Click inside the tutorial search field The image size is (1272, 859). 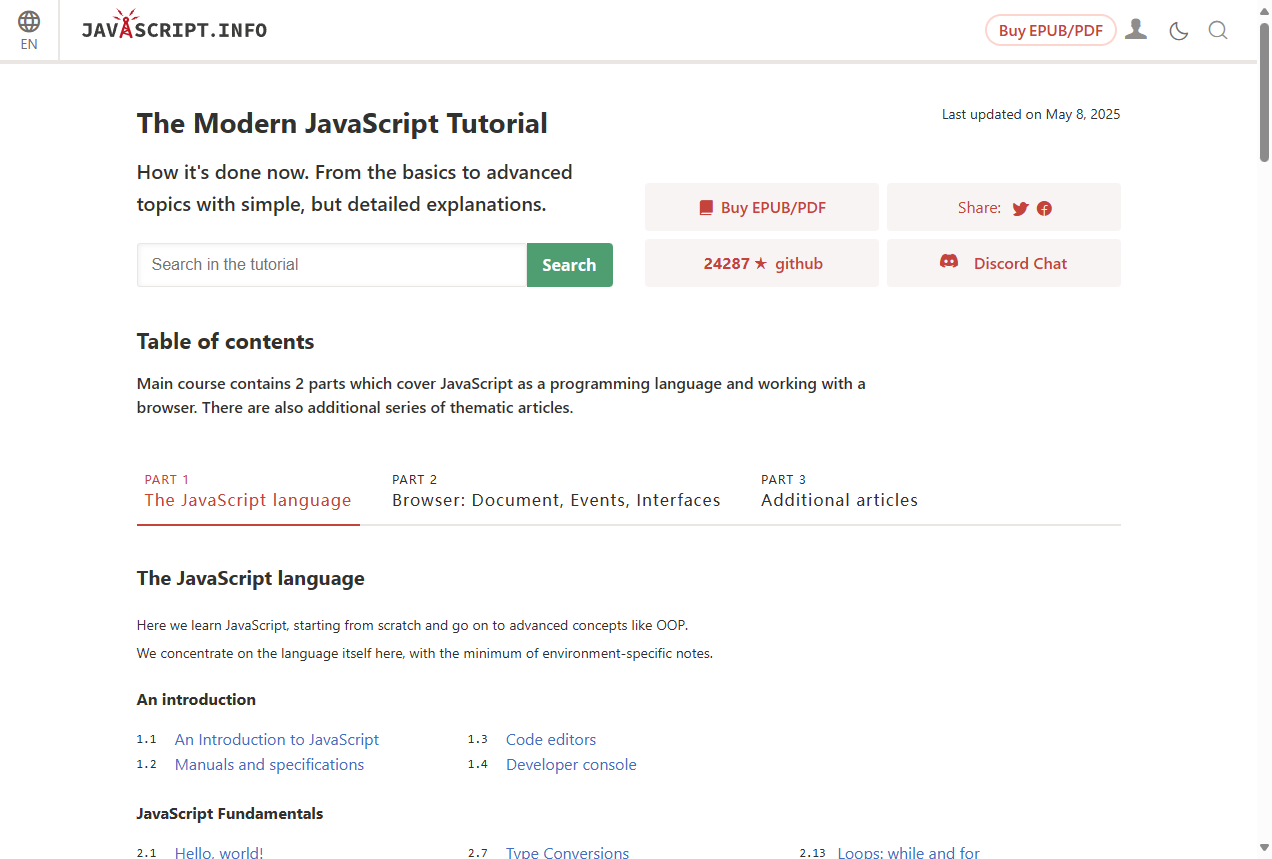coord(331,264)
